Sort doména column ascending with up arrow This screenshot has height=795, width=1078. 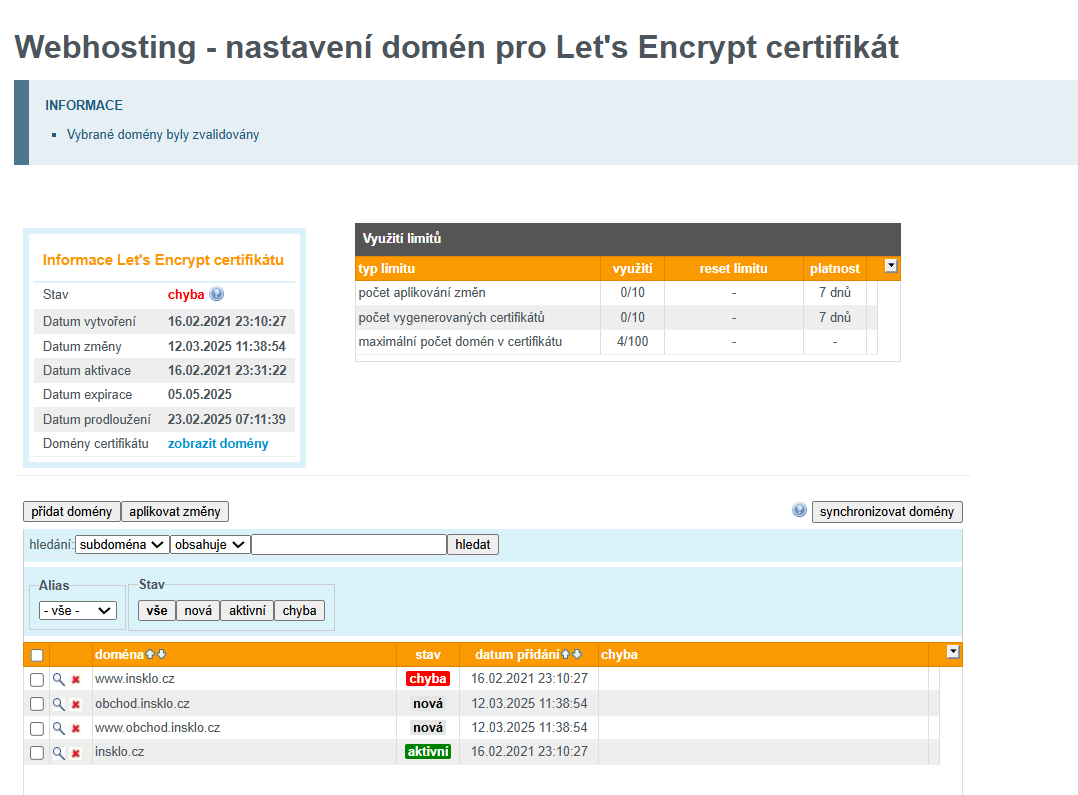pyautogui.click(x=150, y=655)
